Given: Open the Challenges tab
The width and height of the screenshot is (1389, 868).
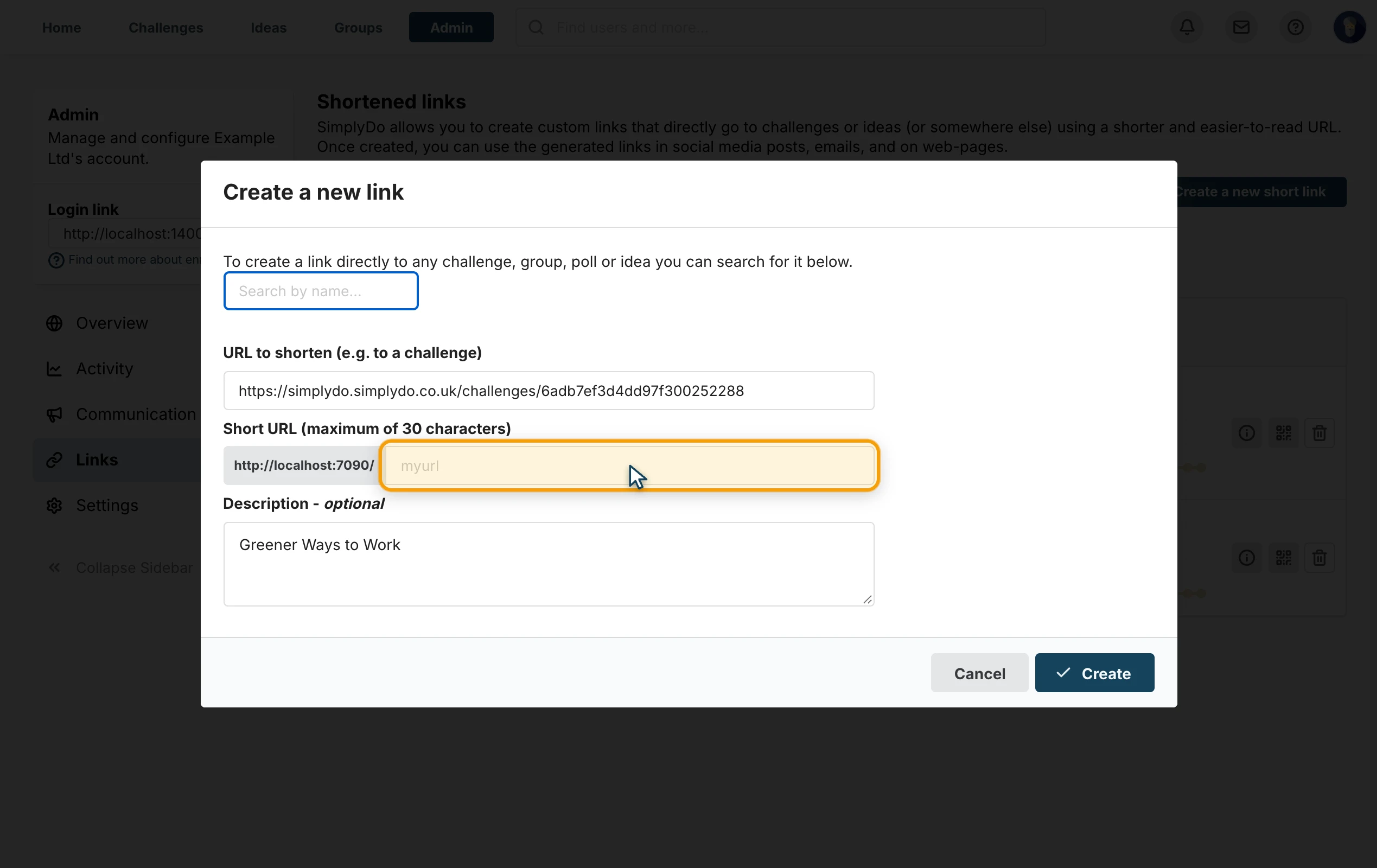Looking at the screenshot, I should click(165, 27).
